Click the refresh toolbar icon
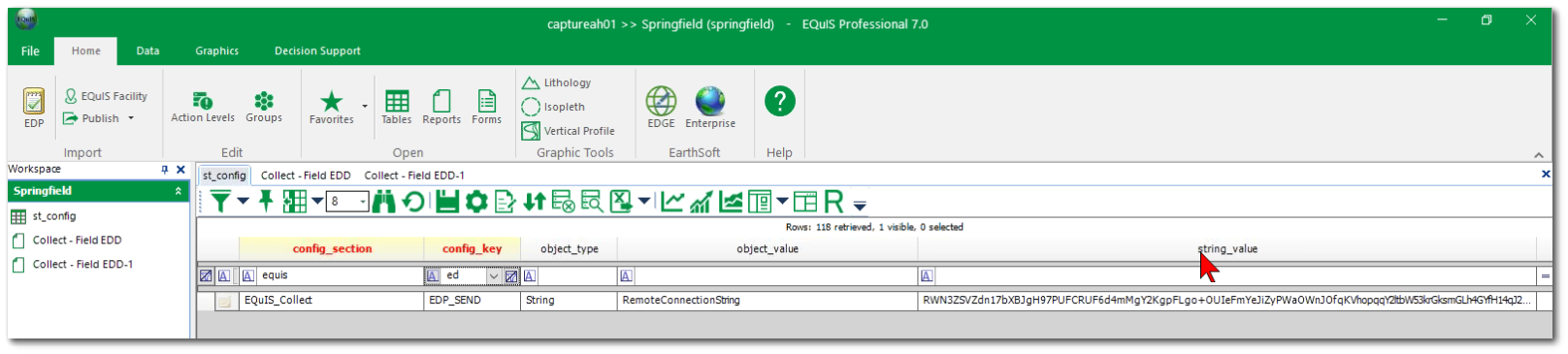 413,201
